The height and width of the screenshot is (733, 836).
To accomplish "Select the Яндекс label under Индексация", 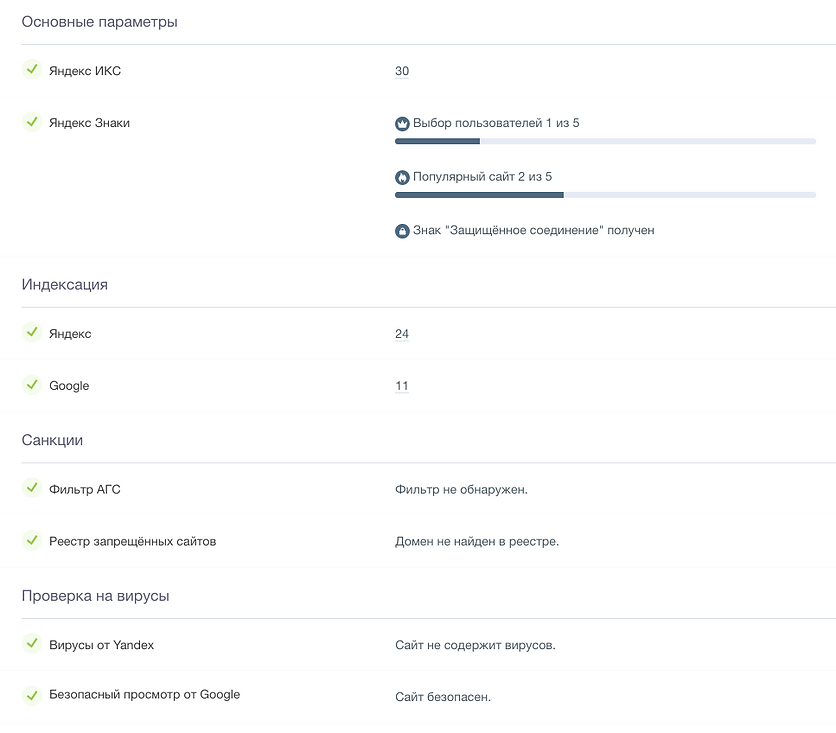I will coord(70,334).
